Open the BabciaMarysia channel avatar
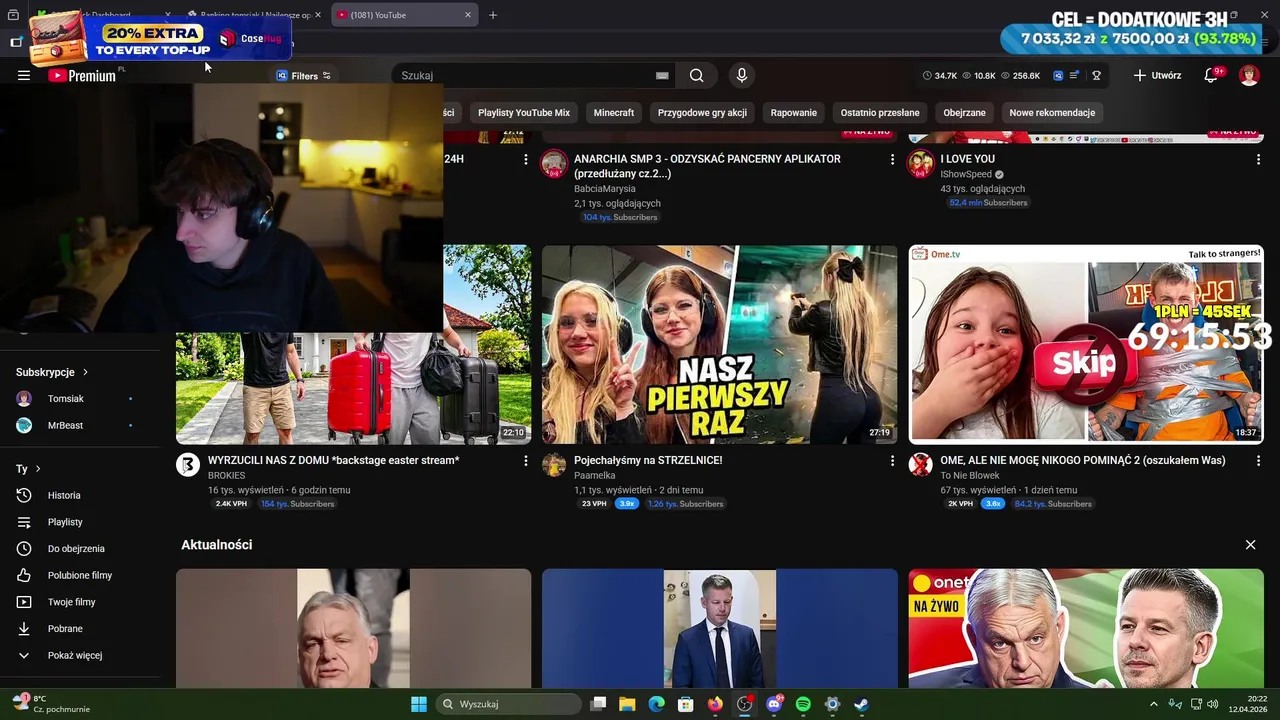The height and width of the screenshot is (720, 1280). (x=554, y=164)
